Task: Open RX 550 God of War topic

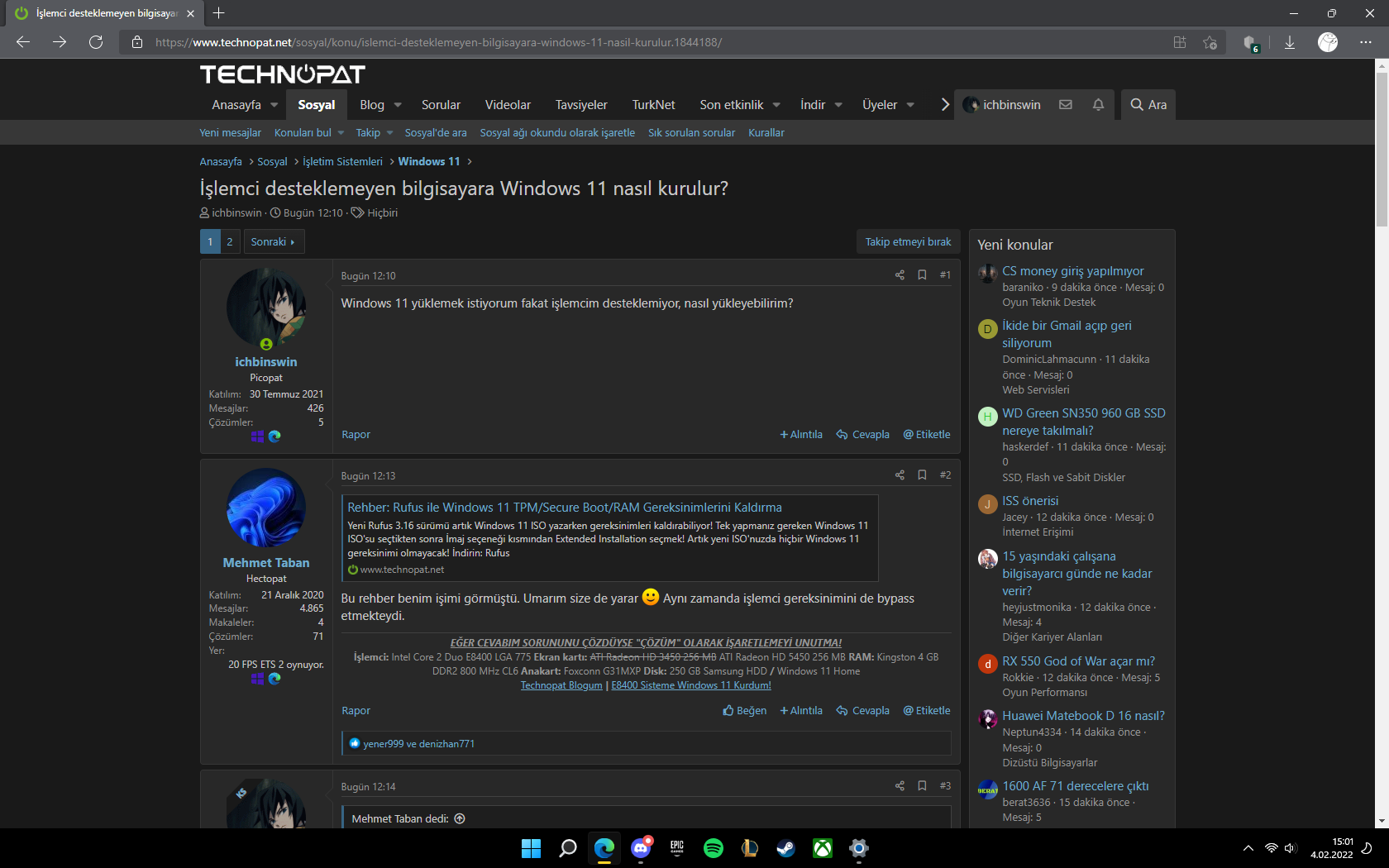Action: 1079,661
